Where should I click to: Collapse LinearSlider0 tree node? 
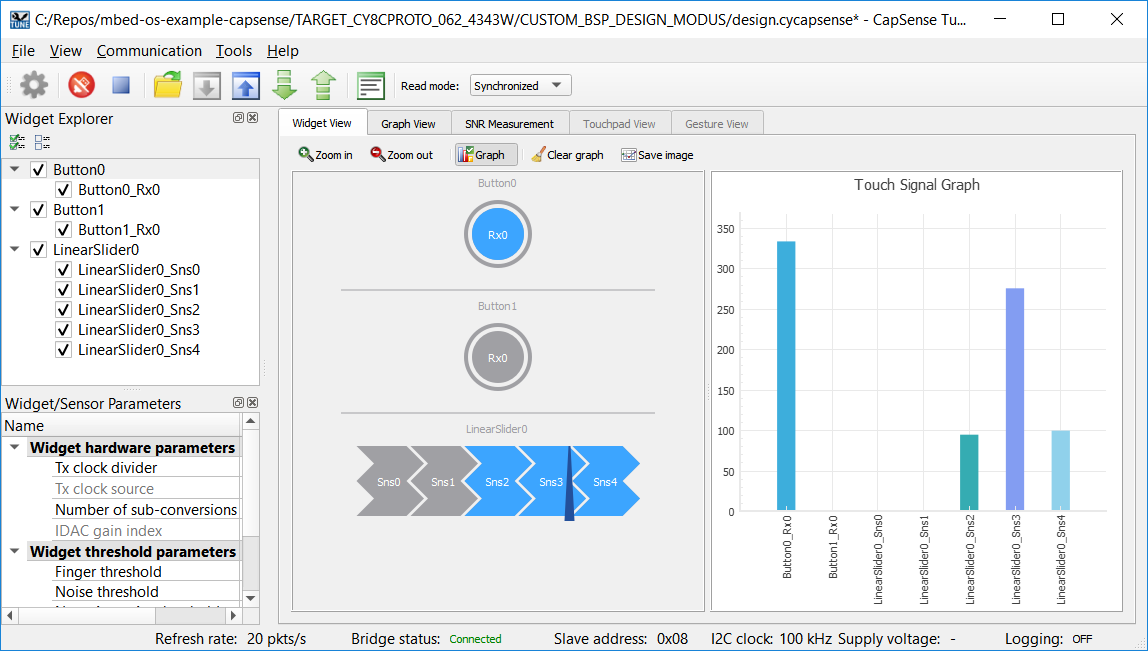pyautogui.click(x=15, y=250)
